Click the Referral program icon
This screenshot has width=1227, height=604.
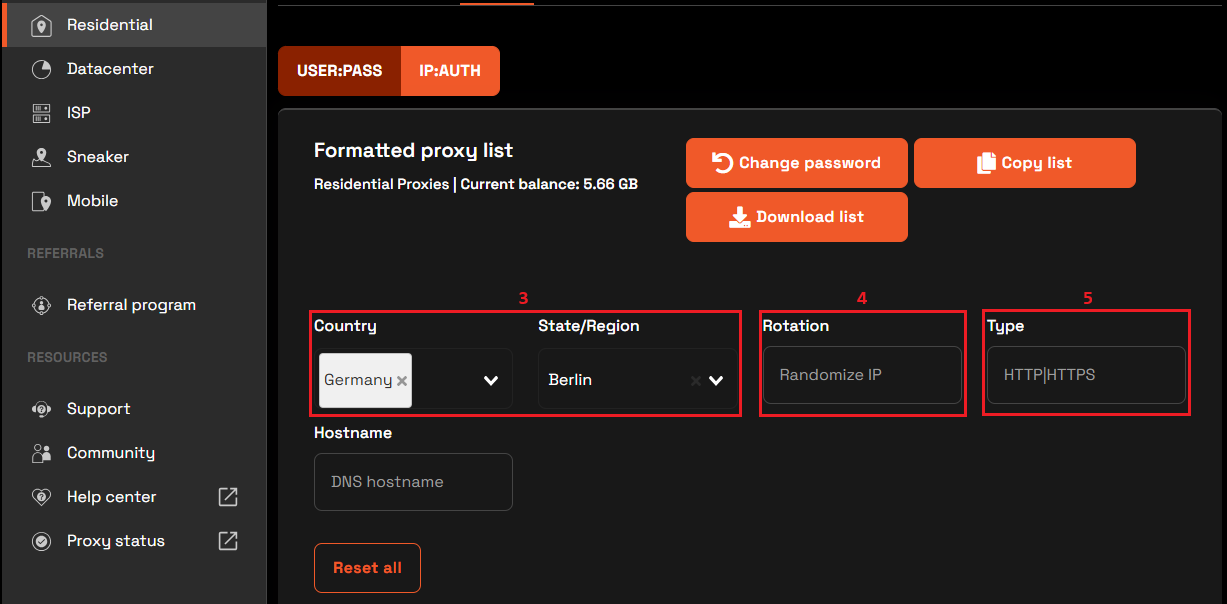click(x=41, y=305)
